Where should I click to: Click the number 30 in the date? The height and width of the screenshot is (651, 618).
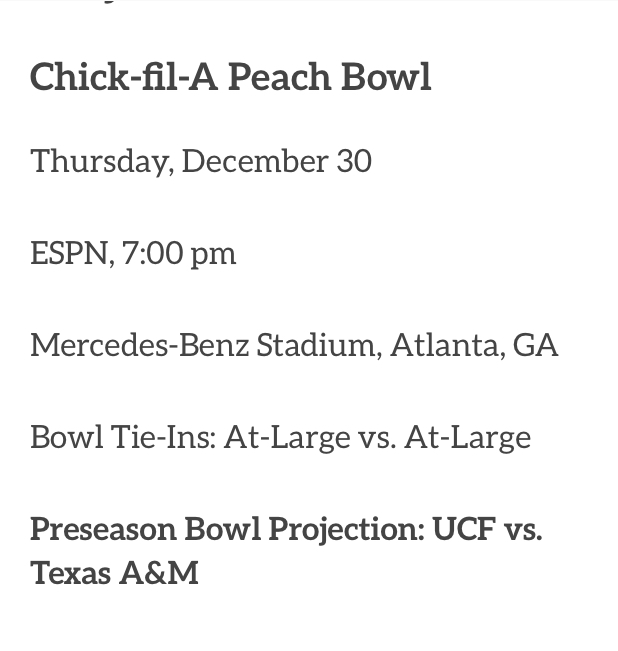point(354,161)
